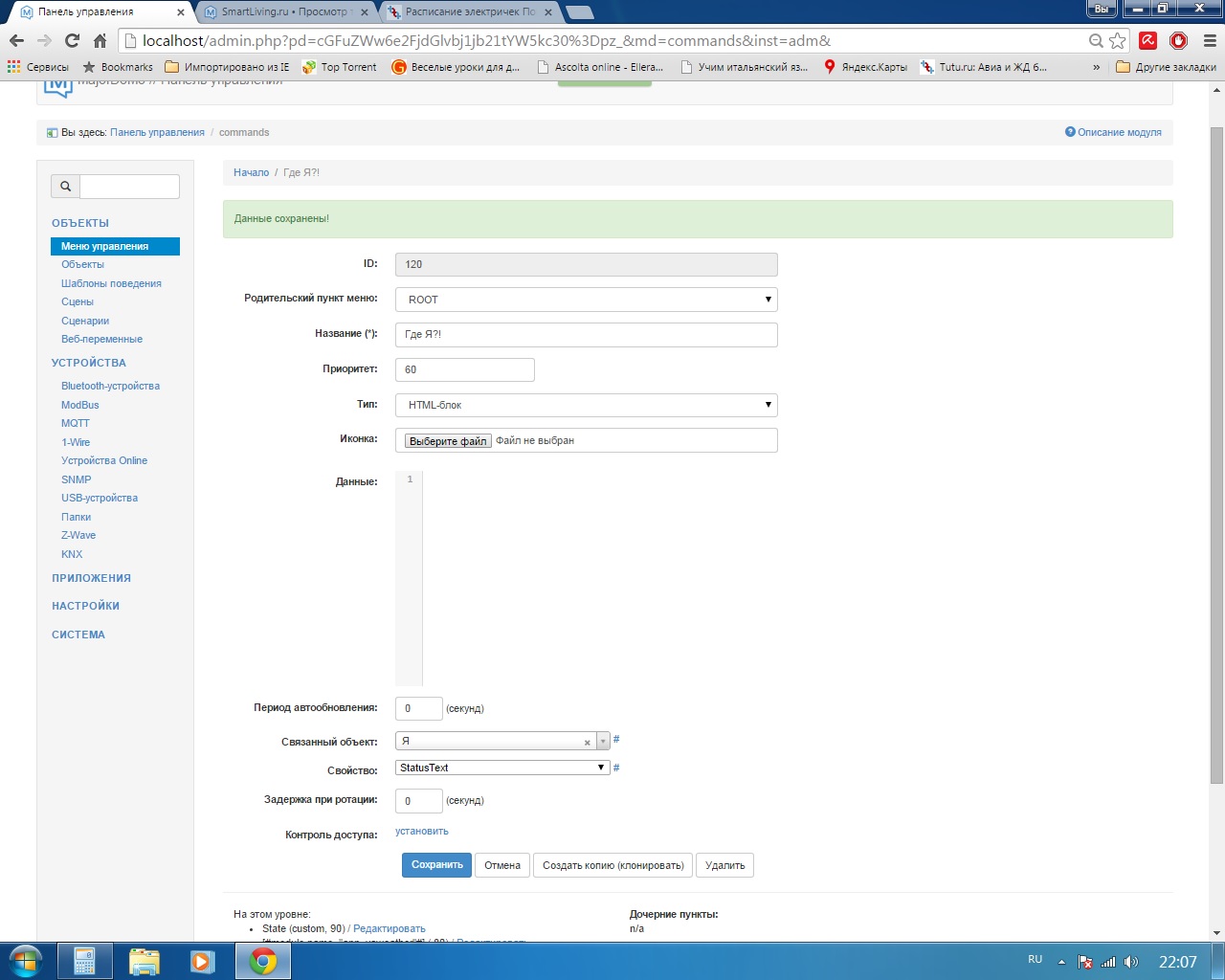Clear the Связанный объект selection with the x
This screenshot has width=1225, height=980.
[x=587, y=743]
